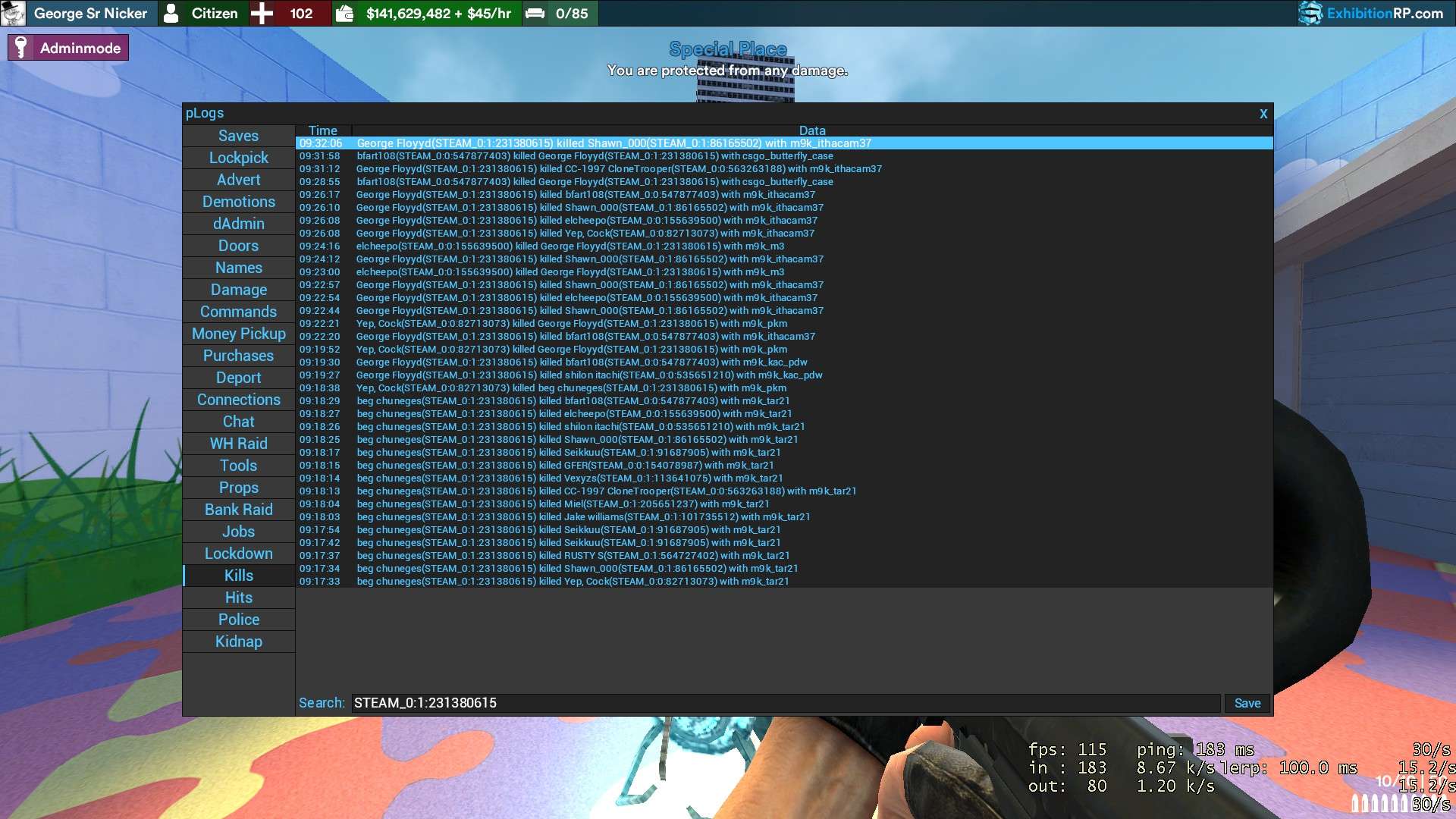The image size is (1456, 819).
Task: Click the Adminmode button
Action: click(x=68, y=48)
